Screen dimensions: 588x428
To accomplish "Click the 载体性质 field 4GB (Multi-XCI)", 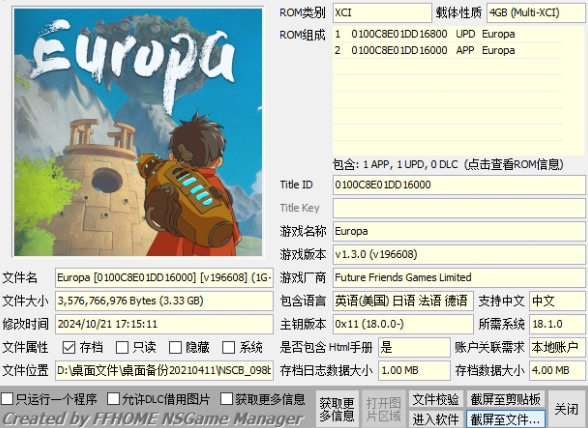I will (536, 13).
